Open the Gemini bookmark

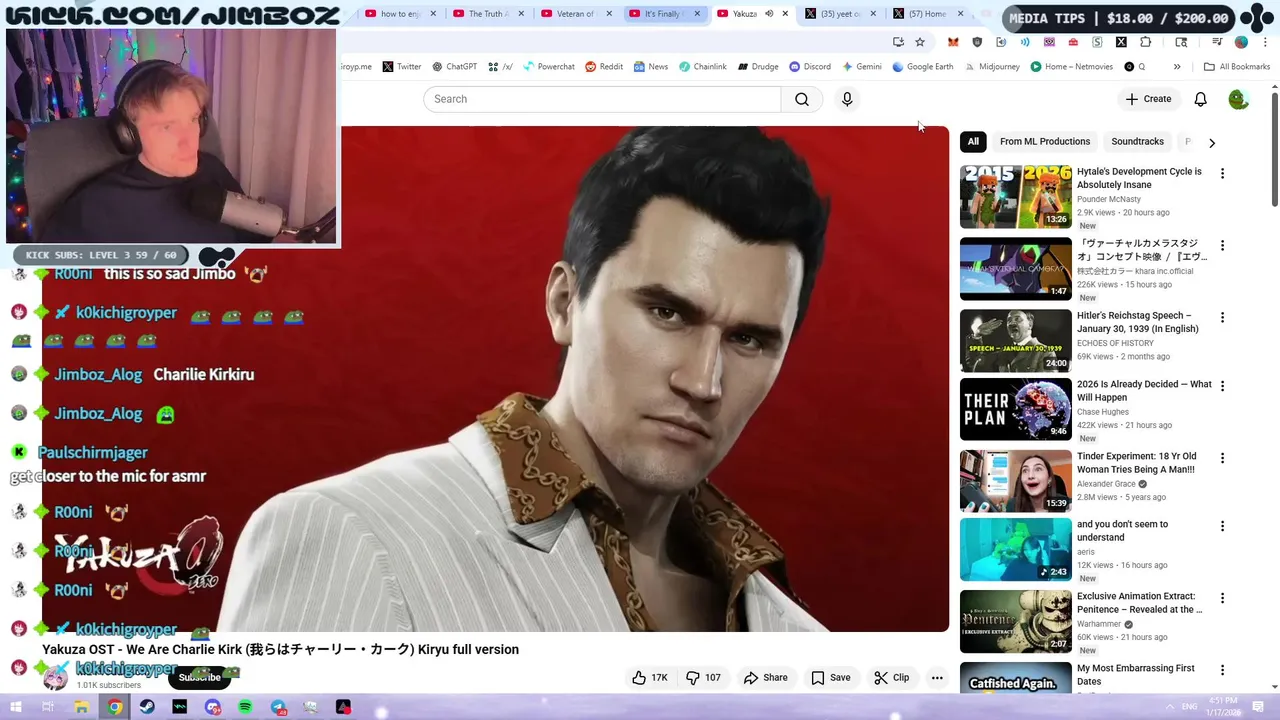[862, 67]
